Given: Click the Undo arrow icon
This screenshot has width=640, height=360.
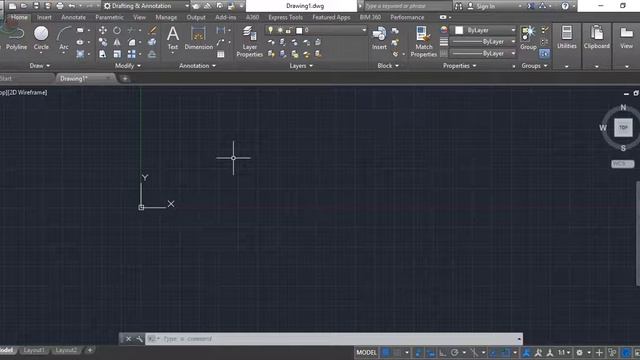Looking at the screenshot, I should [72, 6].
